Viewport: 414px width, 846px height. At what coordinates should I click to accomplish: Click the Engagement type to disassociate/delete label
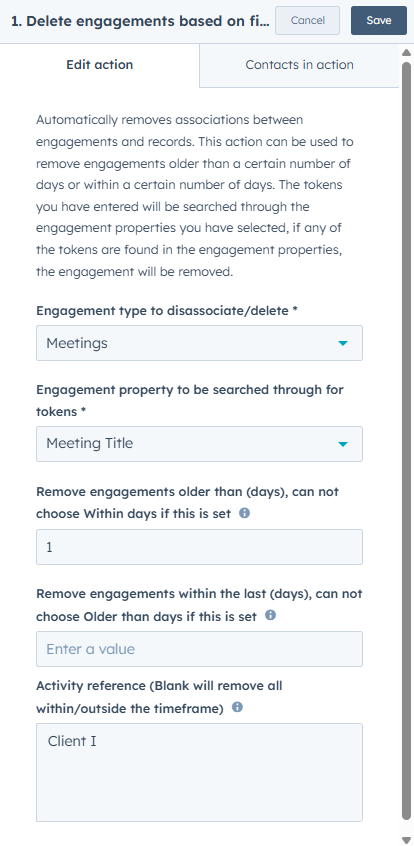(167, 311)
